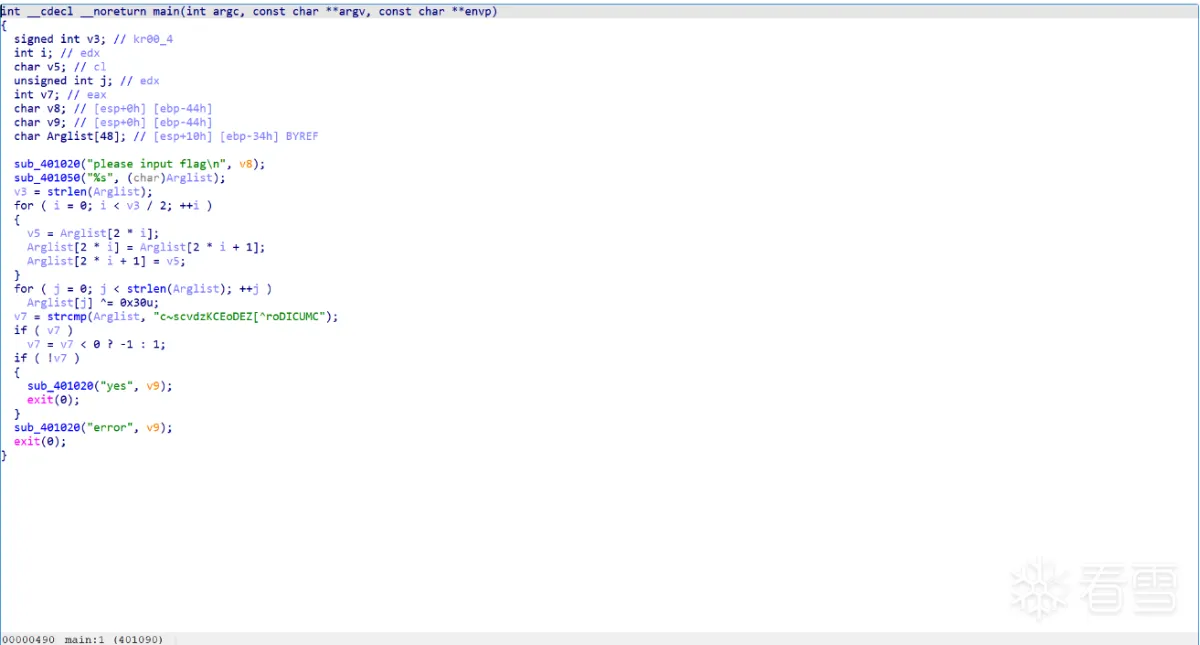
Task: Click exit(0) following the error message
Action: click(40, 442)
